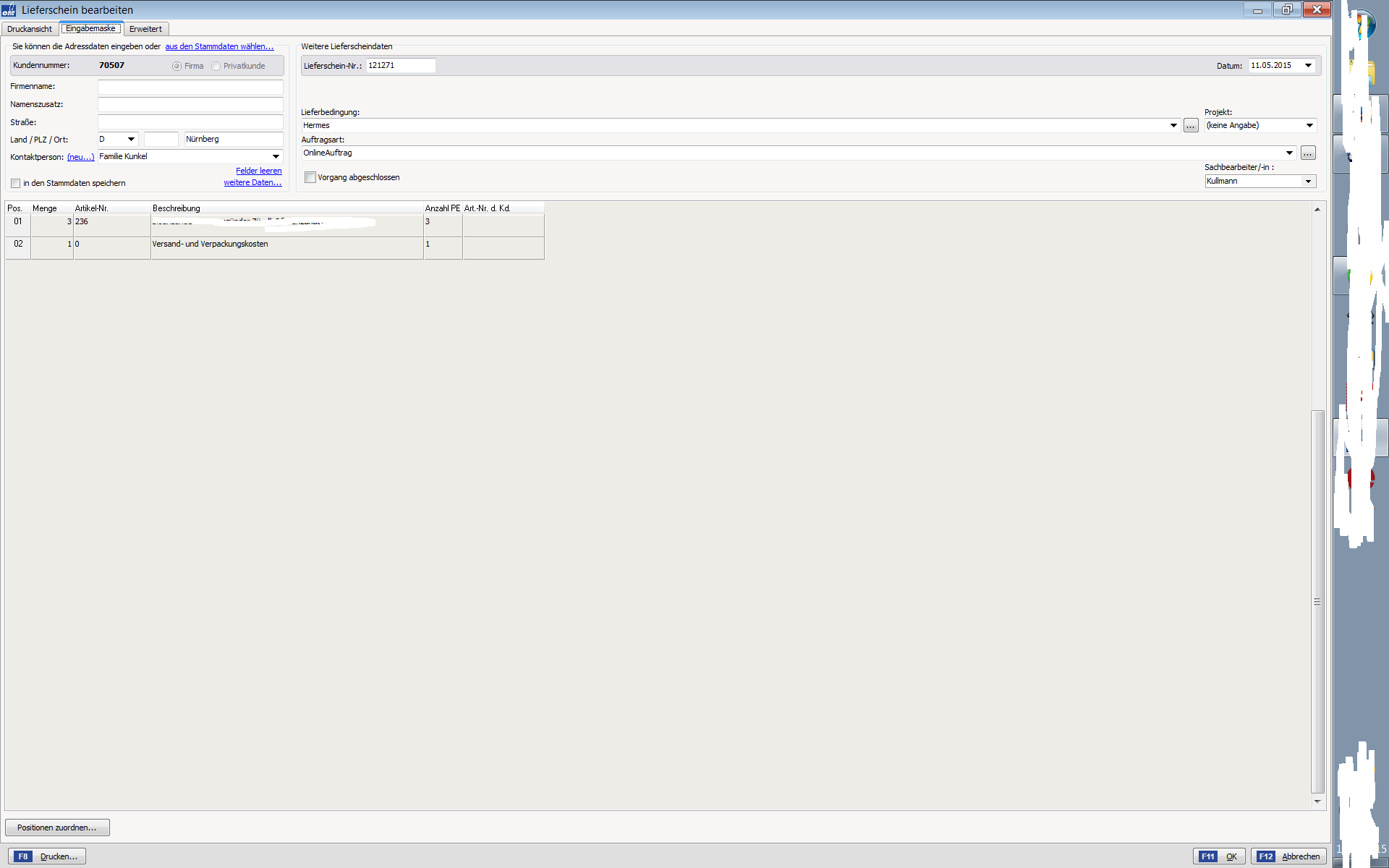This screenshot has width=1389, height=868.
Task: Confirm with the F11 OK button
Action: [x=1219, y=856]
